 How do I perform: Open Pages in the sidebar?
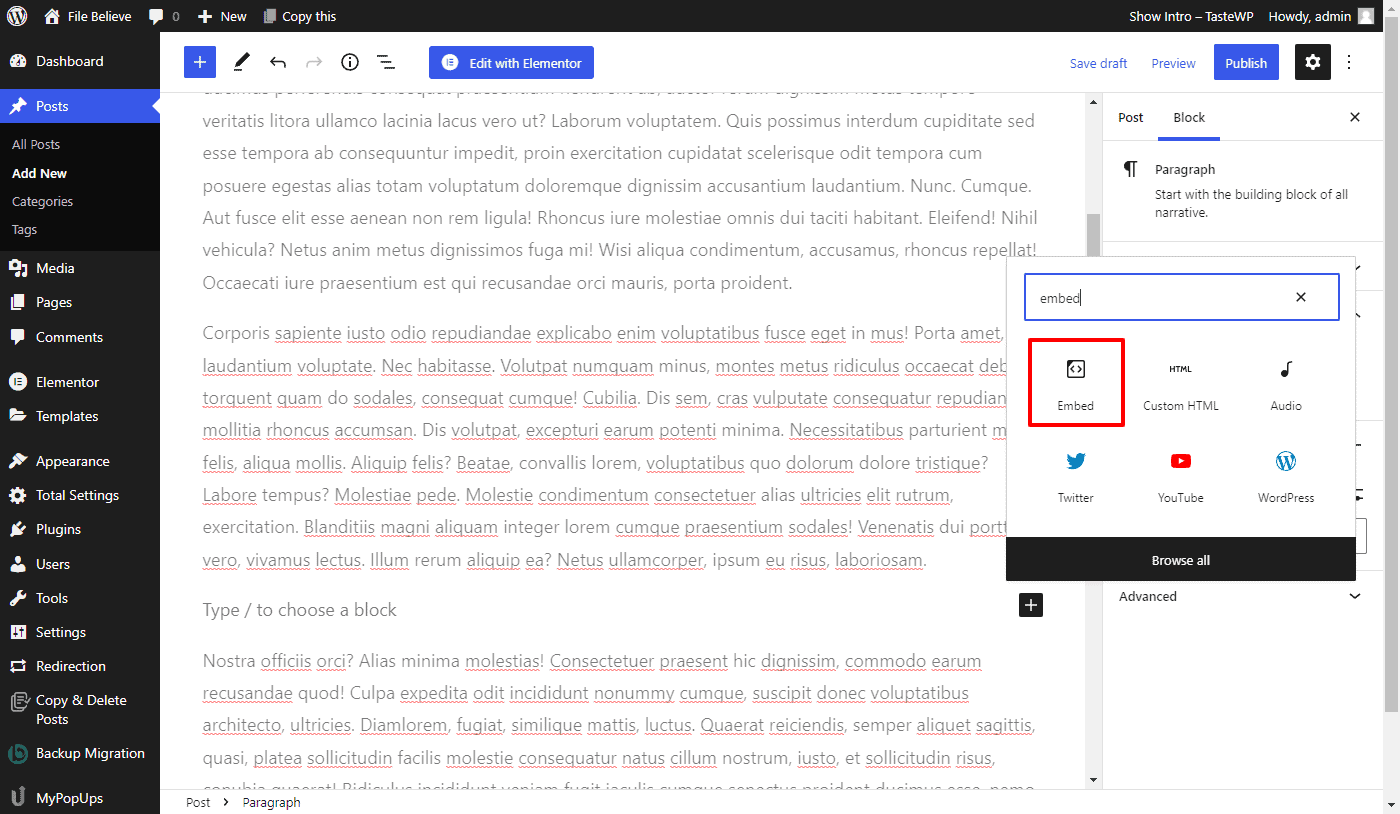80,302
